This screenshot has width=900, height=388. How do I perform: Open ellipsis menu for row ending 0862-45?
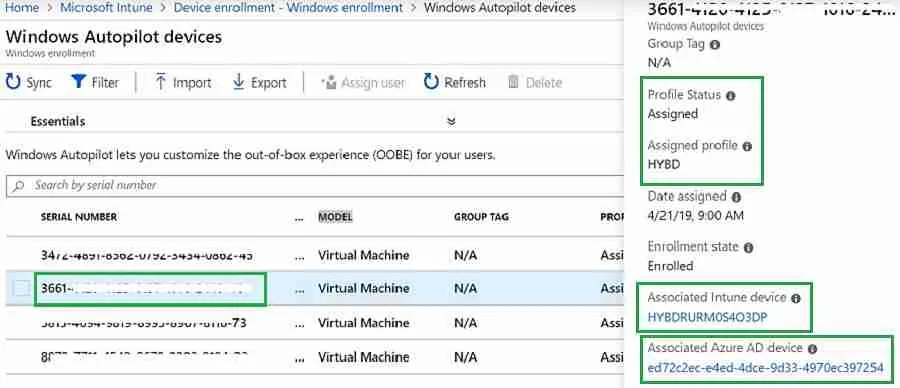[299, 258]
